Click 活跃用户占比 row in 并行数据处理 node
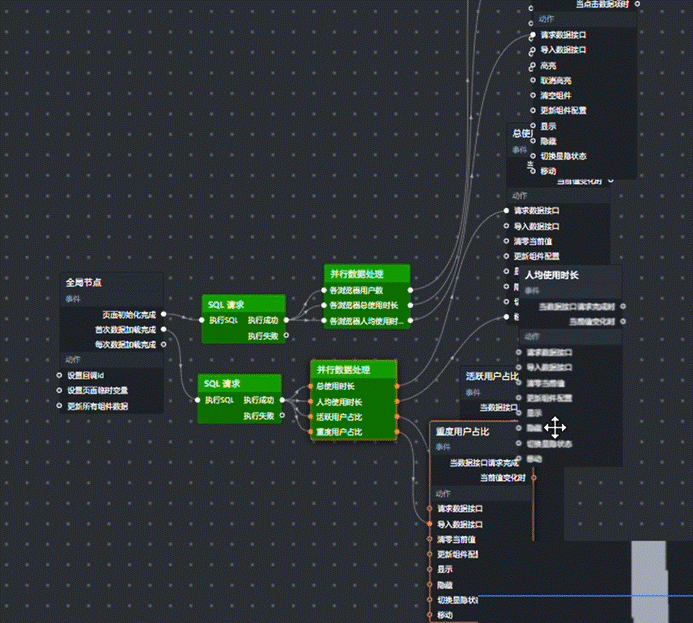Image resolution: width=693 pixels, height=623 pixels. [354, 417]
